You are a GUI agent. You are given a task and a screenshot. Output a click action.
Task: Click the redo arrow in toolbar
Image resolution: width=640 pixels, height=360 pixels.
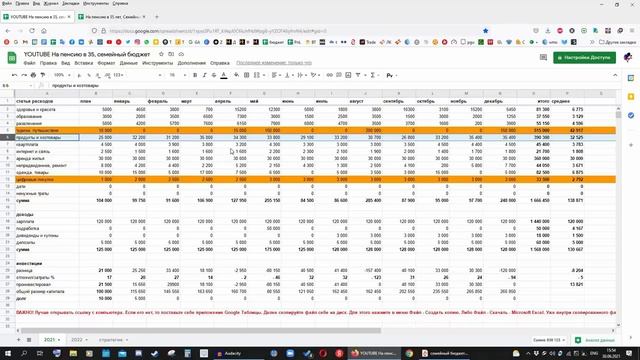point(24,75)
